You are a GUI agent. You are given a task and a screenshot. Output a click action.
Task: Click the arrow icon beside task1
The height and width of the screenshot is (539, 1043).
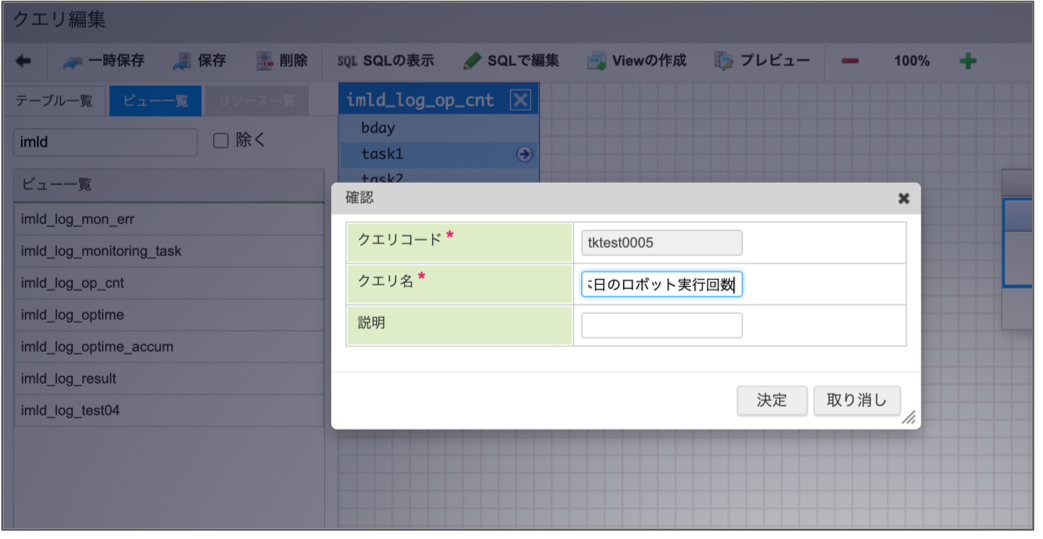pyautogui.click(x=524, y=154)
